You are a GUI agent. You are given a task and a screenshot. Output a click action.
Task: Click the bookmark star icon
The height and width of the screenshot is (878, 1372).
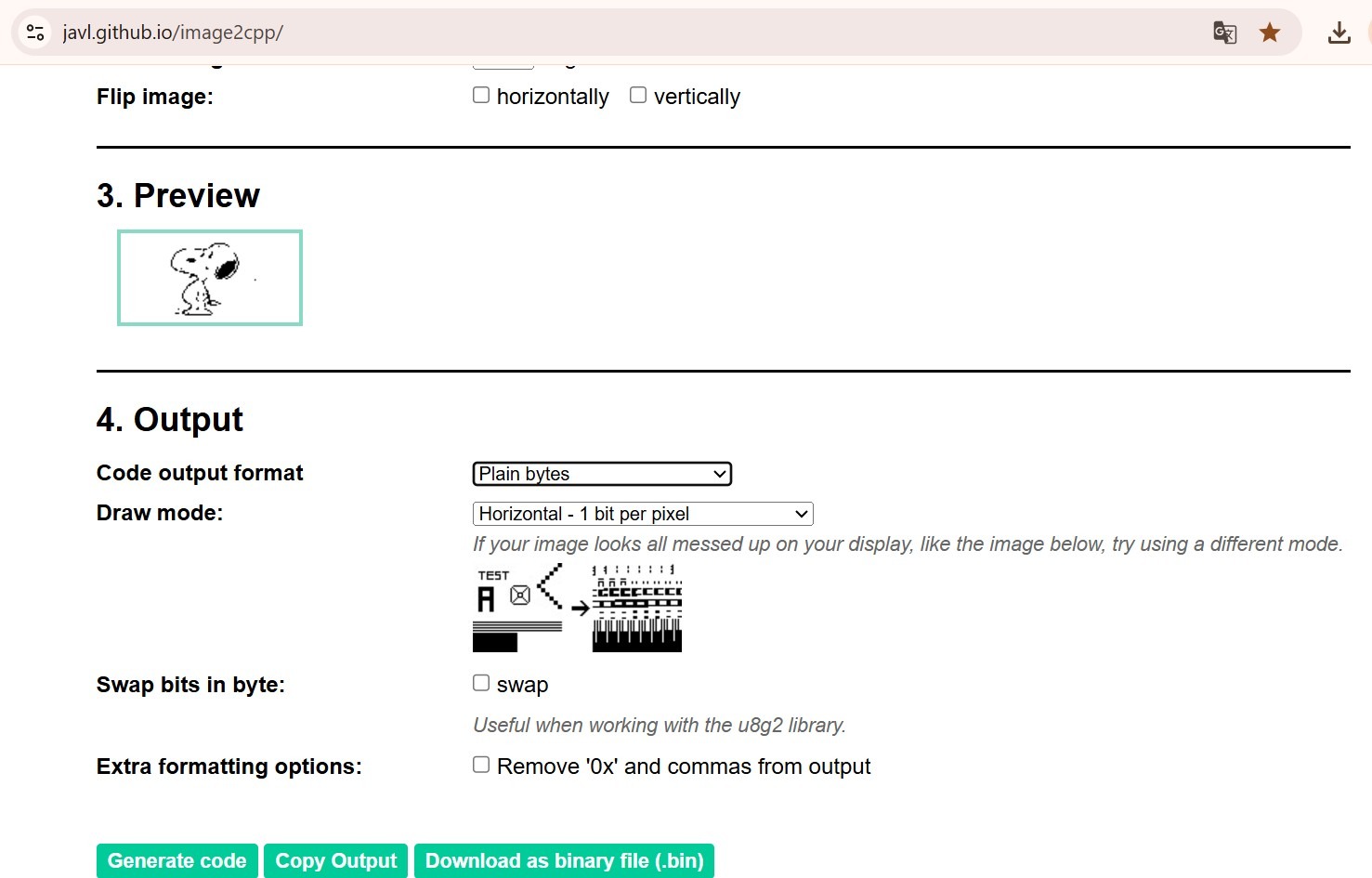coord(1269,33)
